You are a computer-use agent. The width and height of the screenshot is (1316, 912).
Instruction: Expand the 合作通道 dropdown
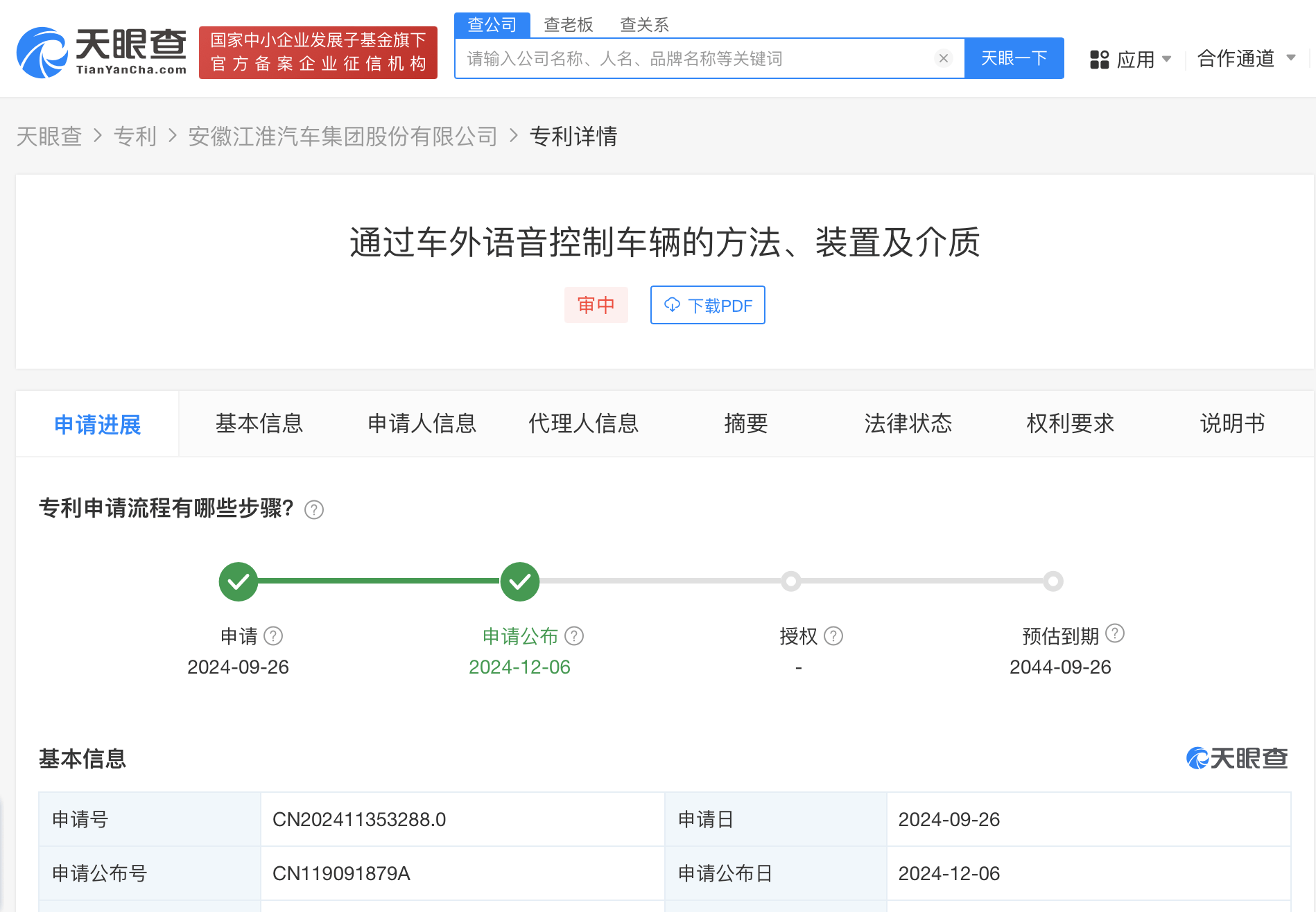click(1290, 58)
